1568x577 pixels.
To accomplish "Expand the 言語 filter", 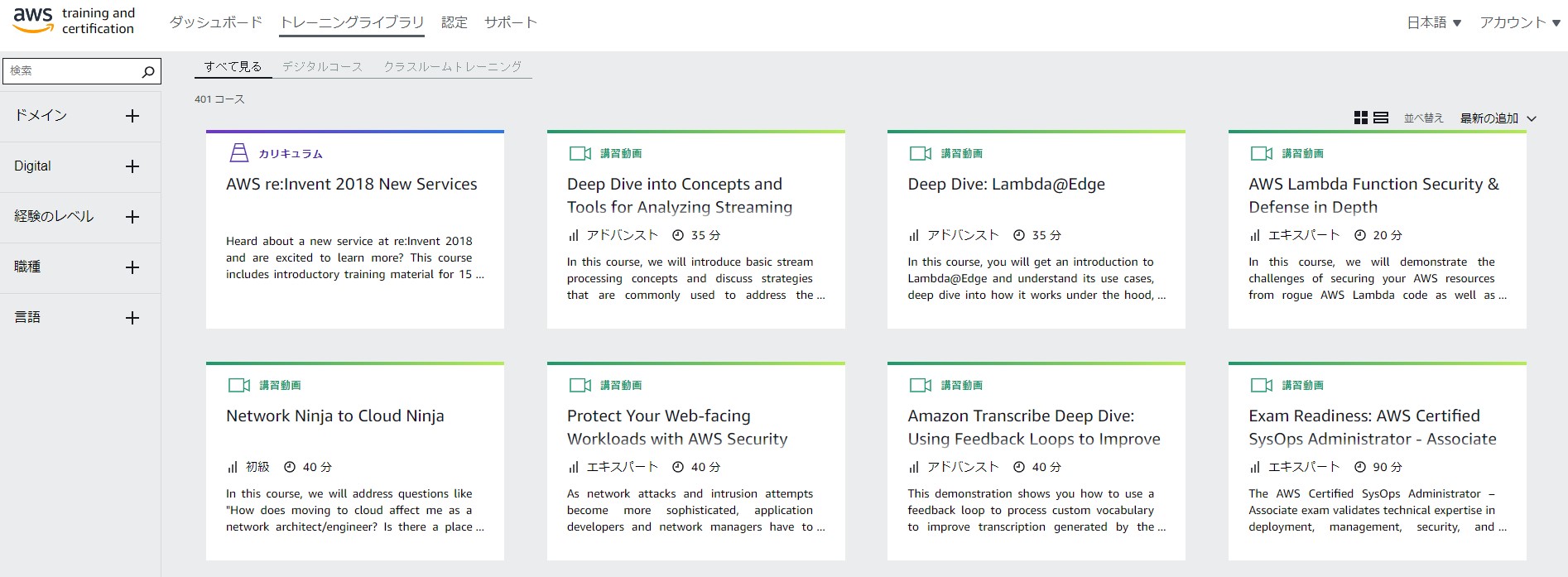I will [132, 318].
